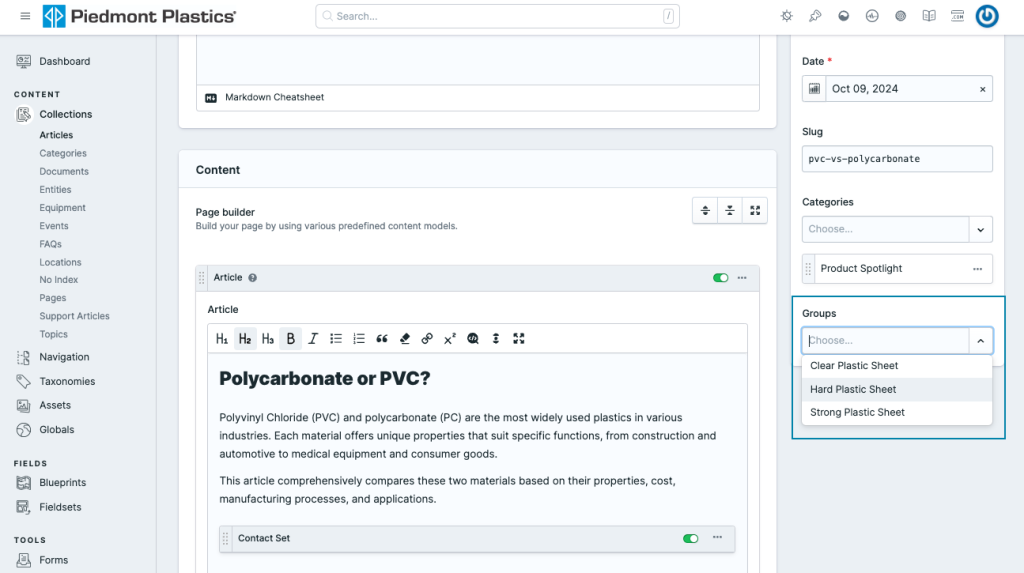Toggle fullscreen for the page builder
This screenshot has height=573, width=1024.
(x=755, y=210)
